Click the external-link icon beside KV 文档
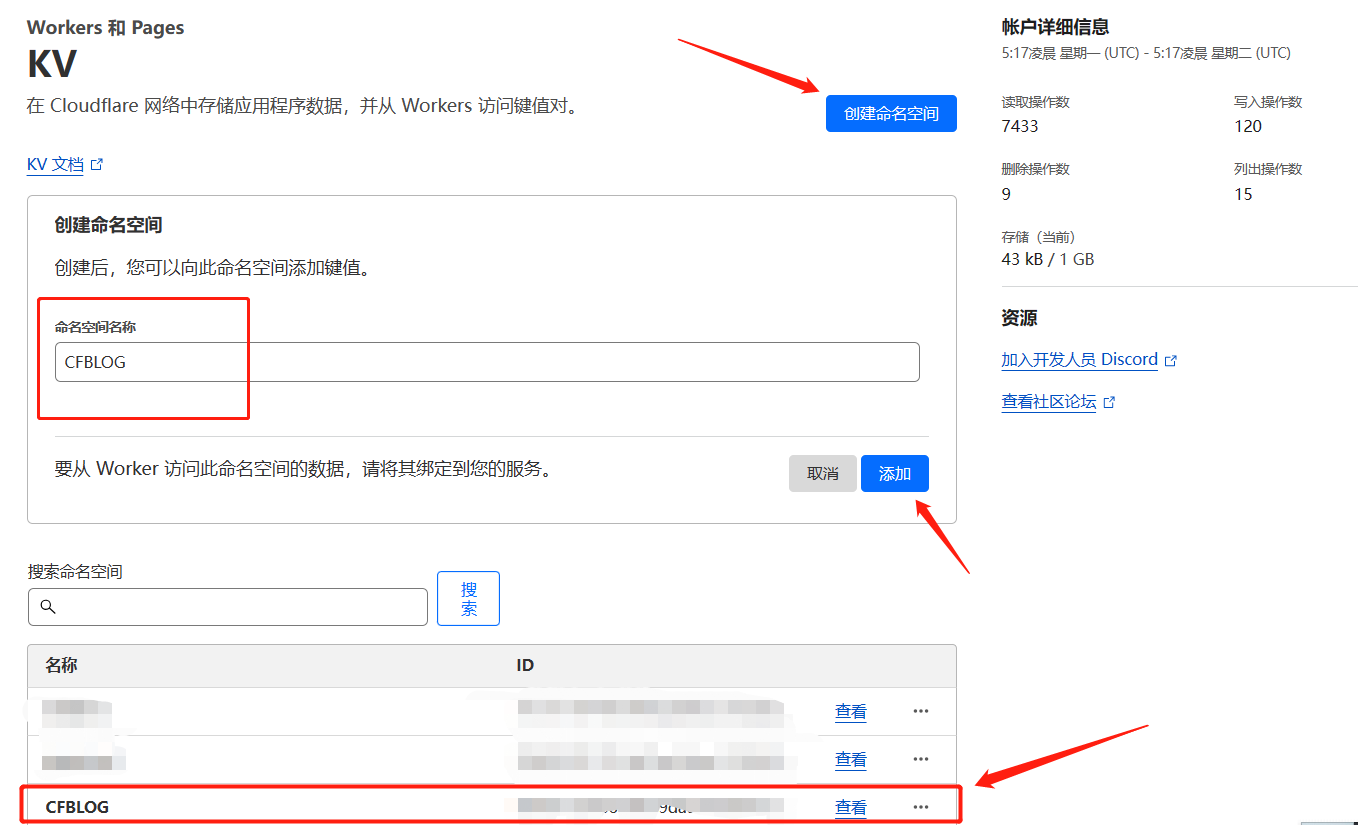 (97, 165)
